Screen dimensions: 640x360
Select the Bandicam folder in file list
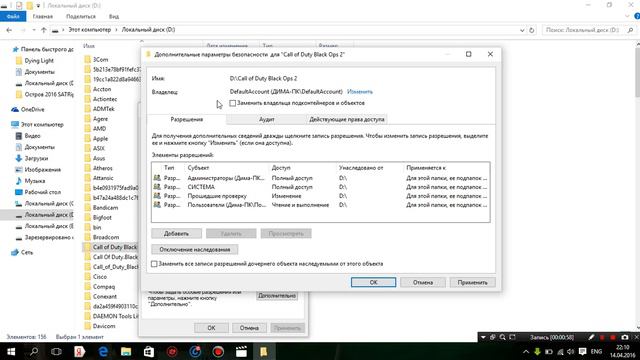105,207
